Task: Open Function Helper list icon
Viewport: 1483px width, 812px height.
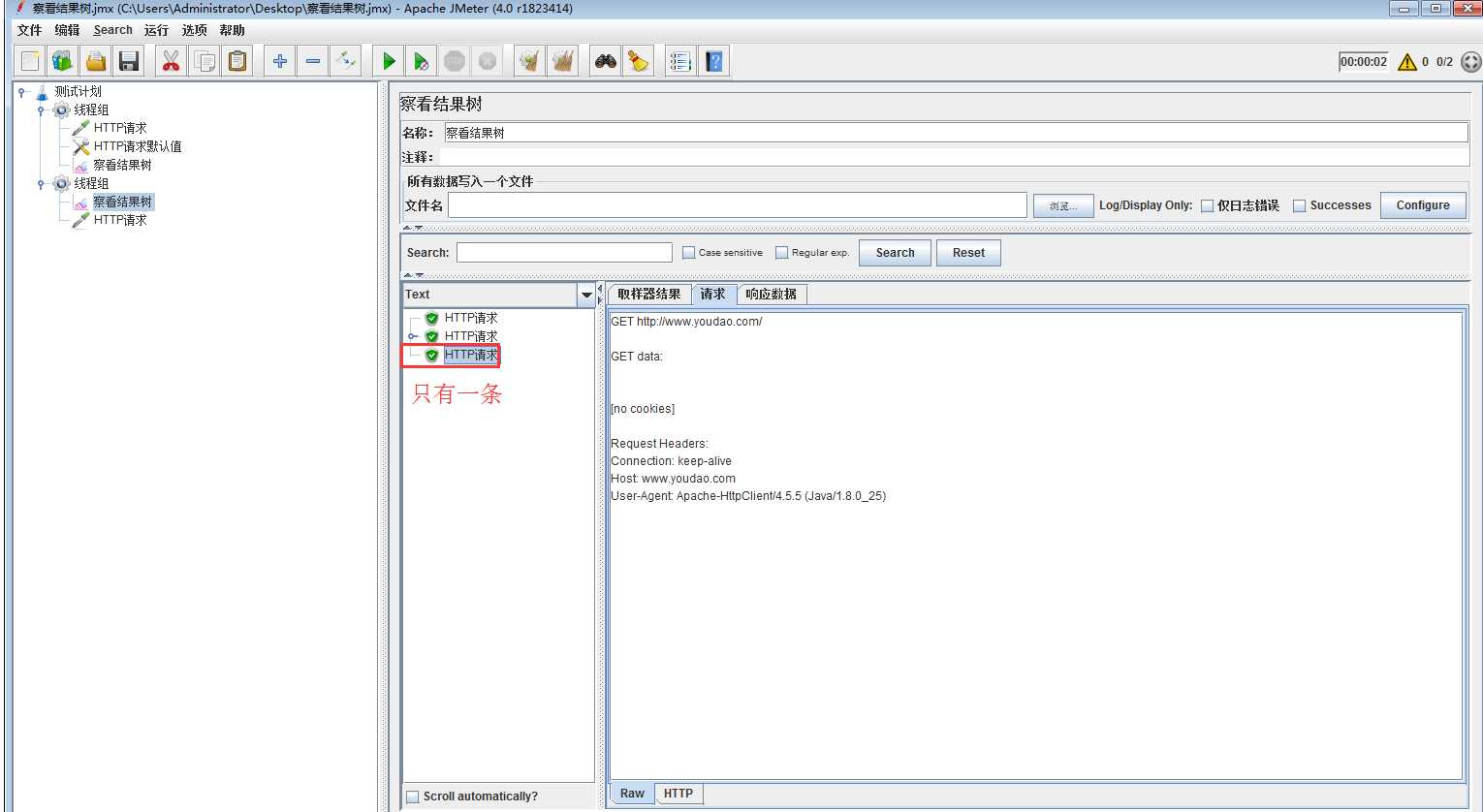Action: pos(680,62)
